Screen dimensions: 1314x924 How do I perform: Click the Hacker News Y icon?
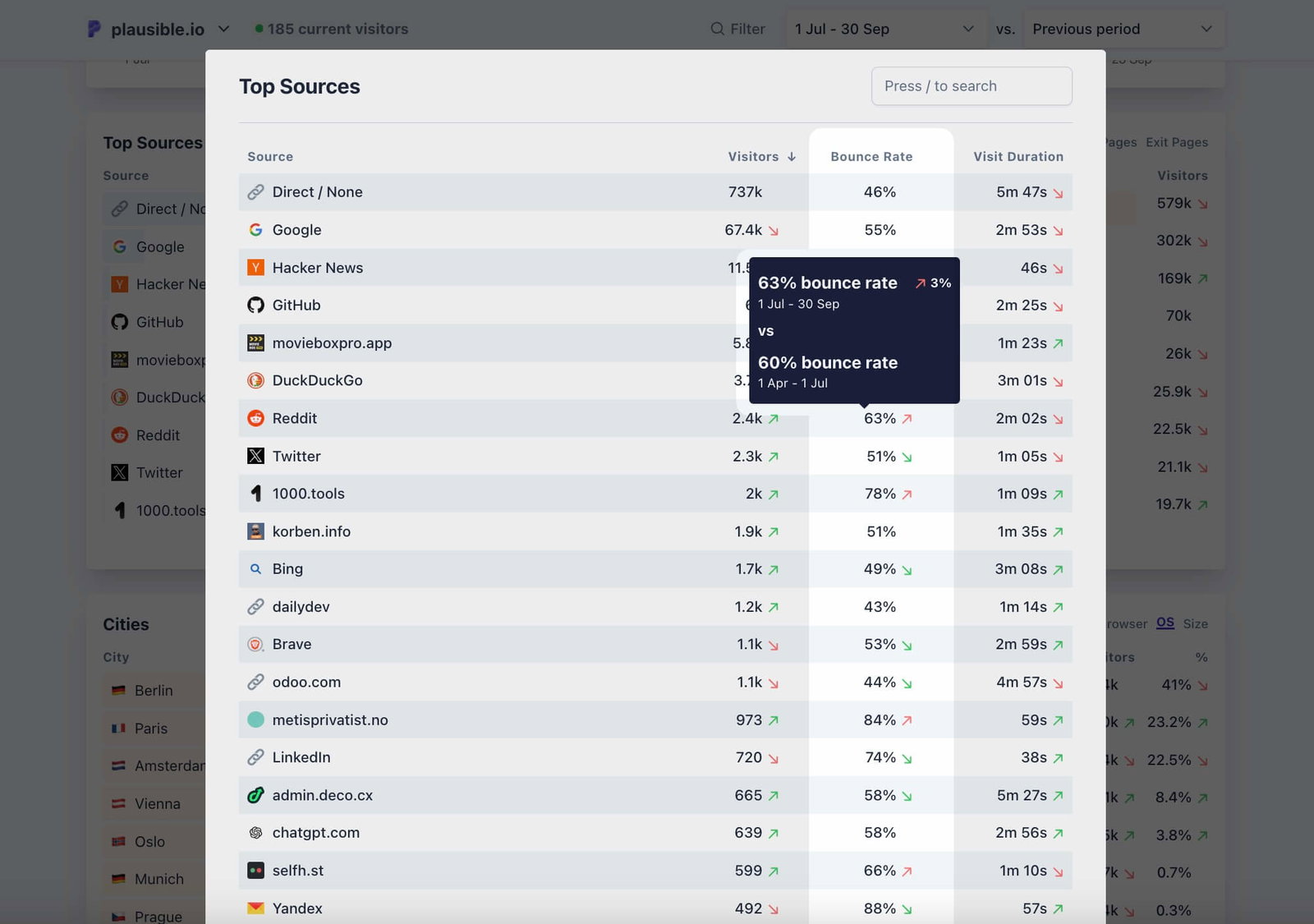tap(255, 267)
